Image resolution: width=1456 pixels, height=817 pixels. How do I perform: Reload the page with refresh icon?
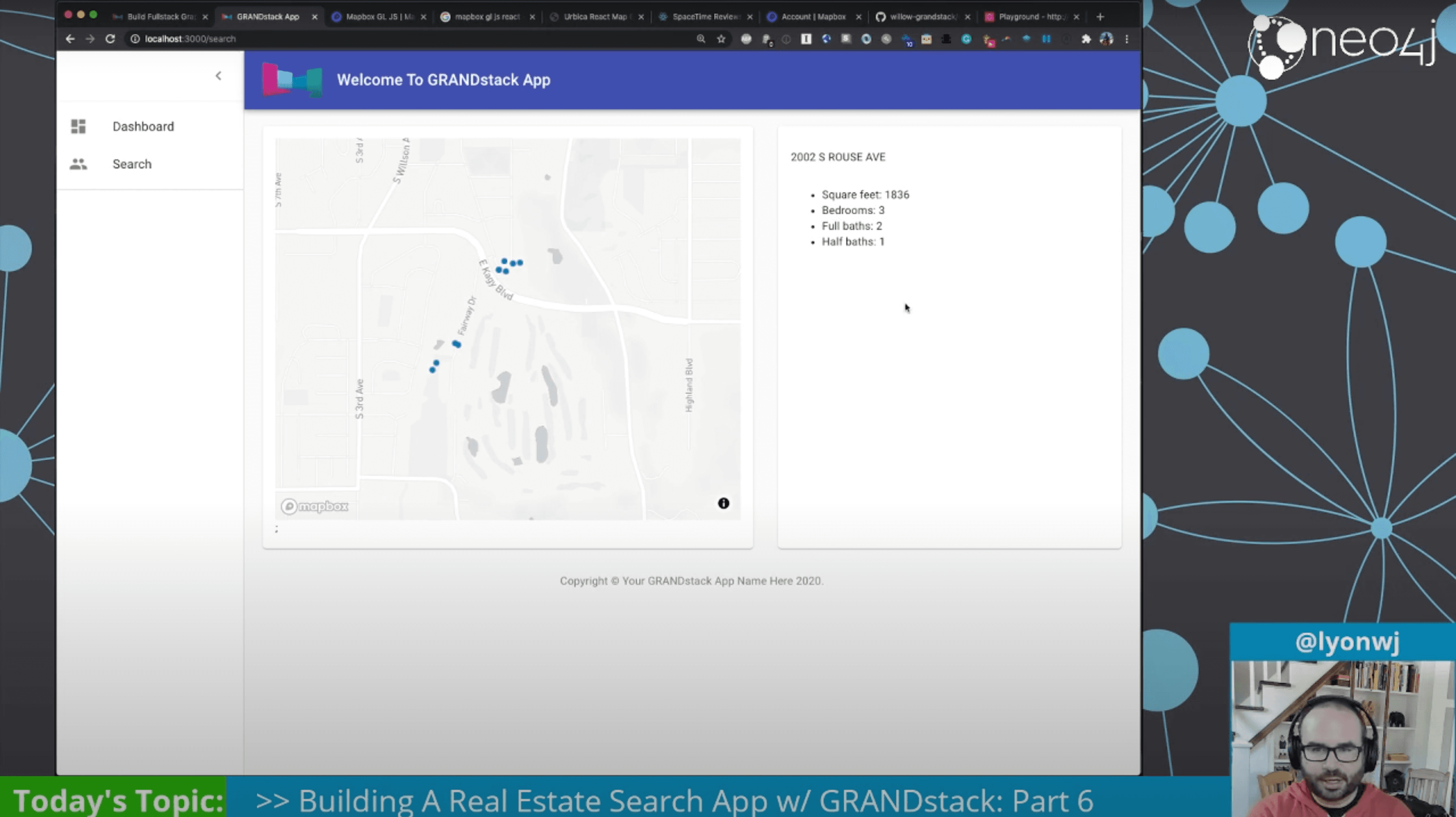pos(110,39)
